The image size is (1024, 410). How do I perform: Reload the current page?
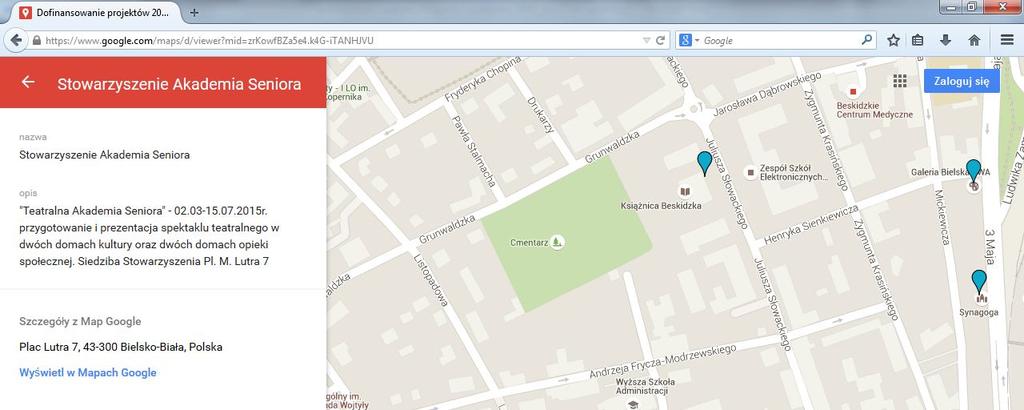pos(661,40)
